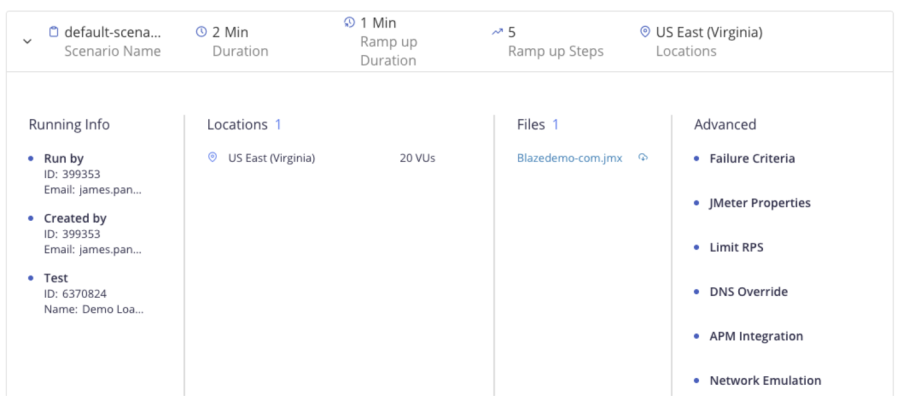Click the scenario name clipboard icon
Viewport: 900px width, 410px height.
pos(54,32)
